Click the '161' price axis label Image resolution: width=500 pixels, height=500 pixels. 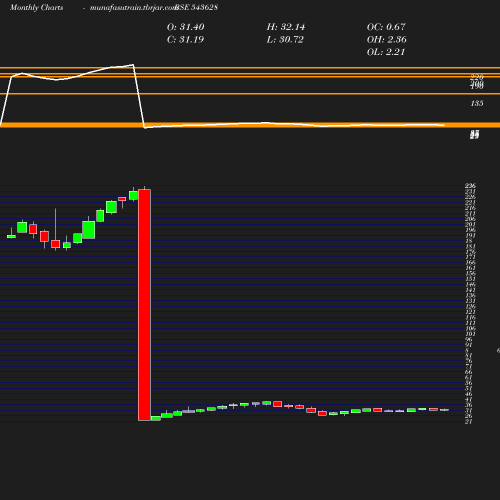click(470, 268)
